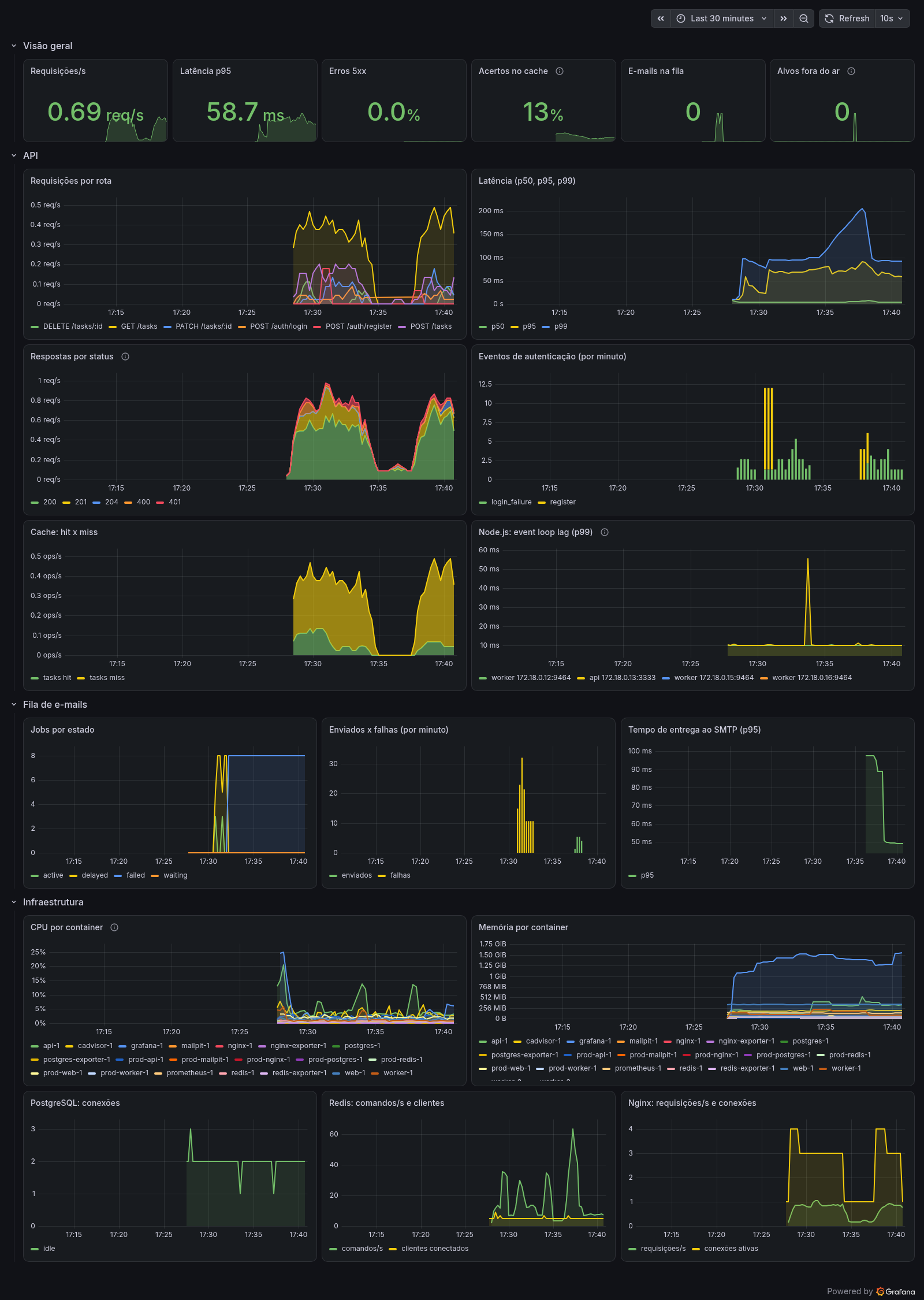The width and height of the screenshot is (924, 1300).
Task: Select waiting in Jobs por estado legend
Action: tap(176, 875)
